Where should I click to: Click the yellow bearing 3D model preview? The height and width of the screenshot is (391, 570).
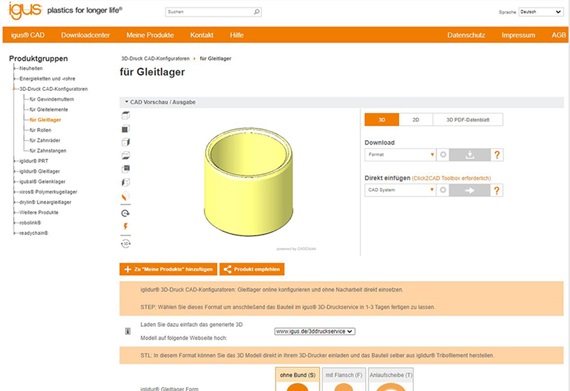[x=249, y=181]
